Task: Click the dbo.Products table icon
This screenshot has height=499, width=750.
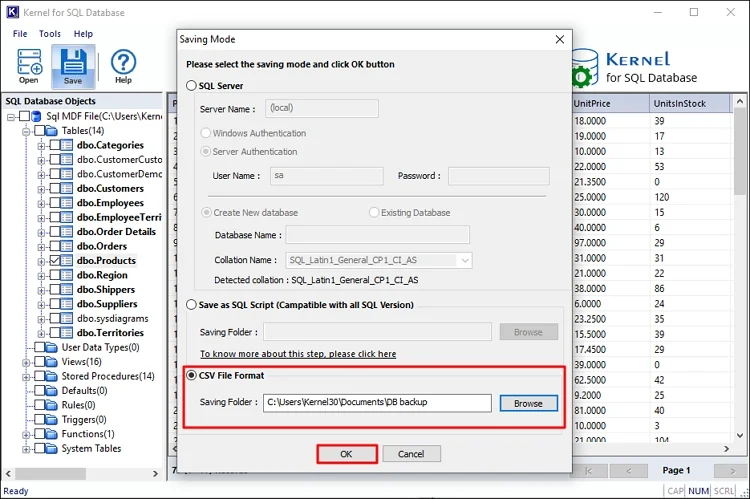Action: [67, 261]
